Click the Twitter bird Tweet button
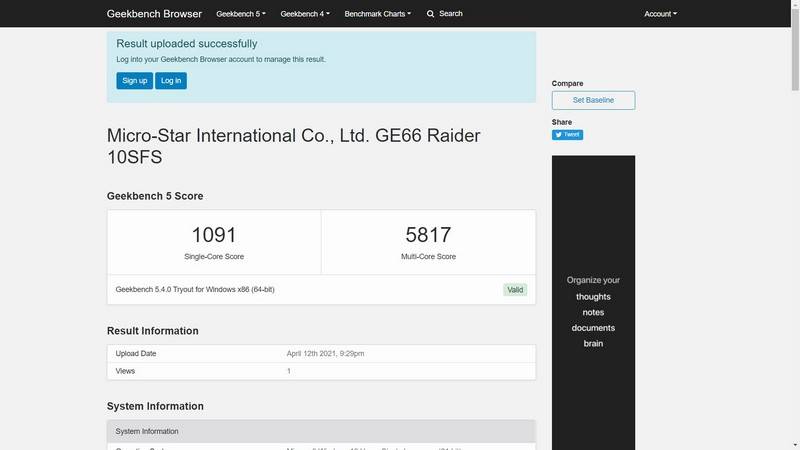 point(567,134)
